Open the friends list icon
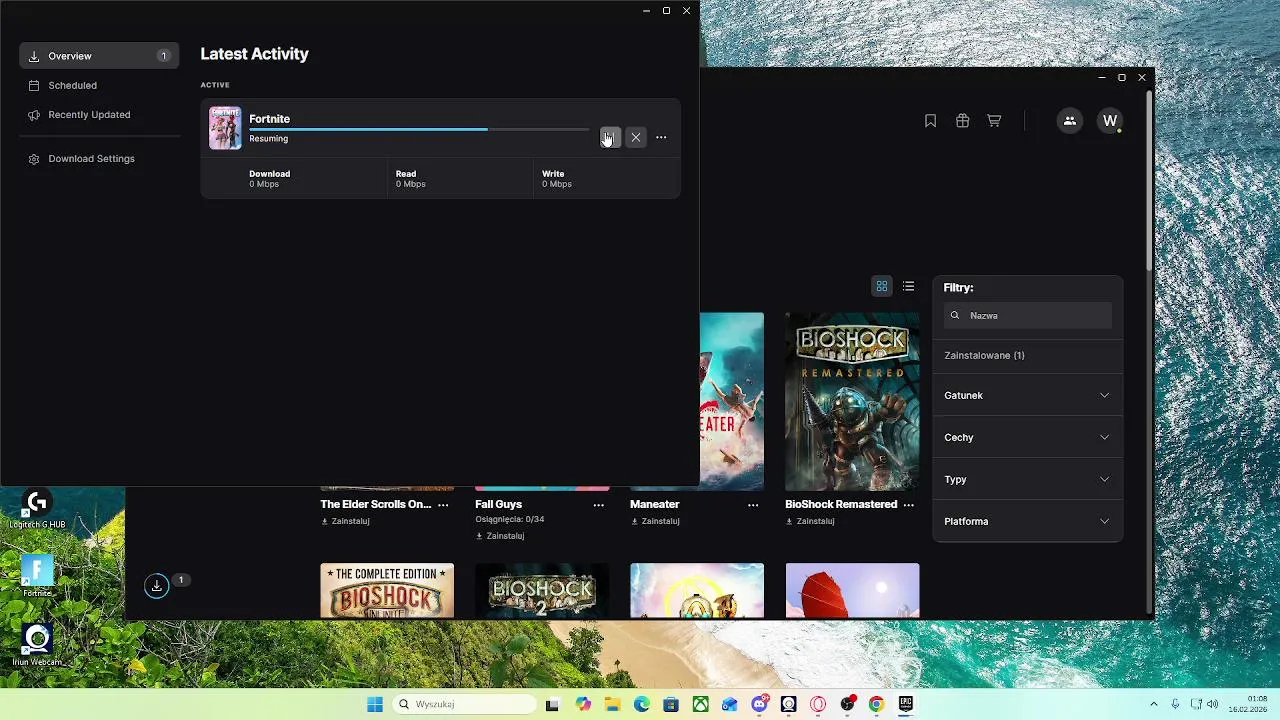The image size is (1280, 720). coord(1069,120)
